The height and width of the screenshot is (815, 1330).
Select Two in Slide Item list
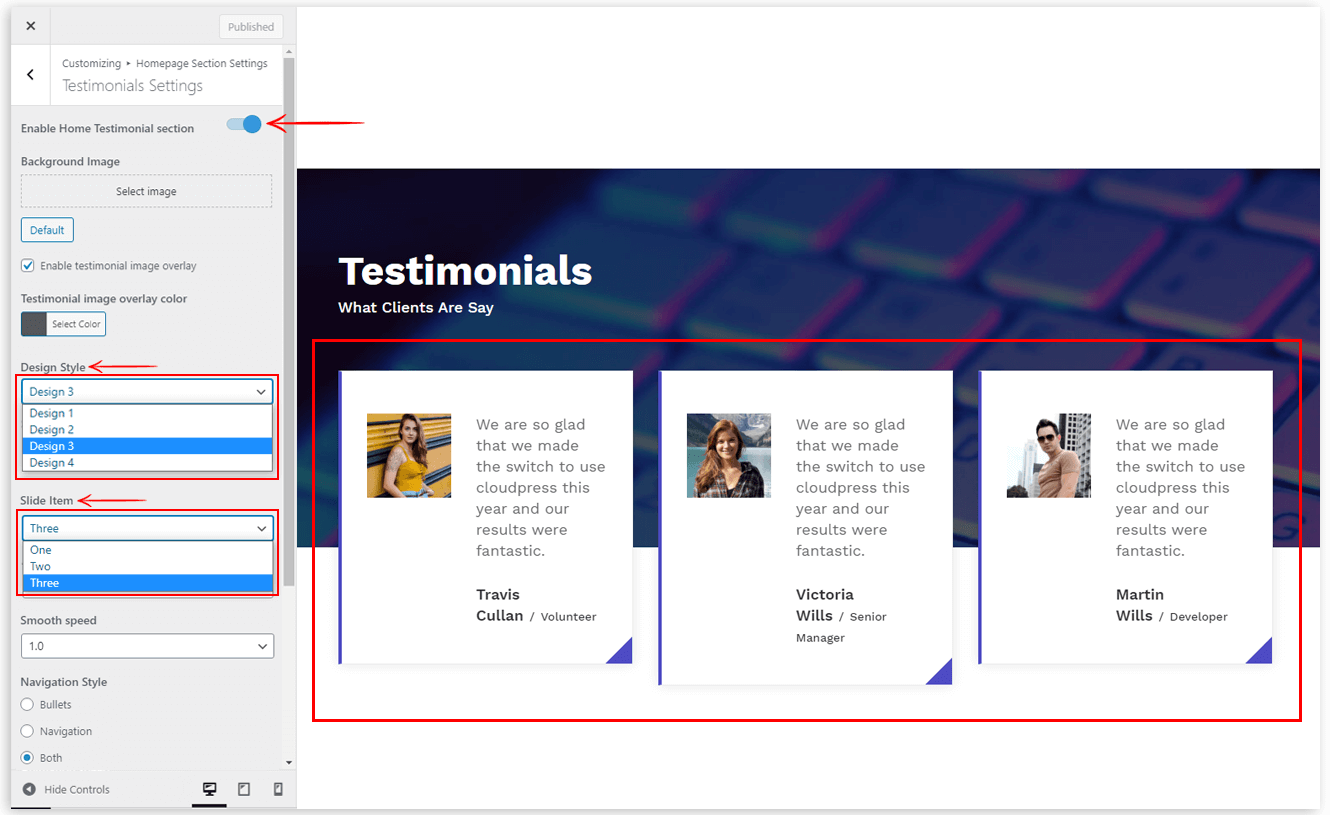click(x=147, y=566)
